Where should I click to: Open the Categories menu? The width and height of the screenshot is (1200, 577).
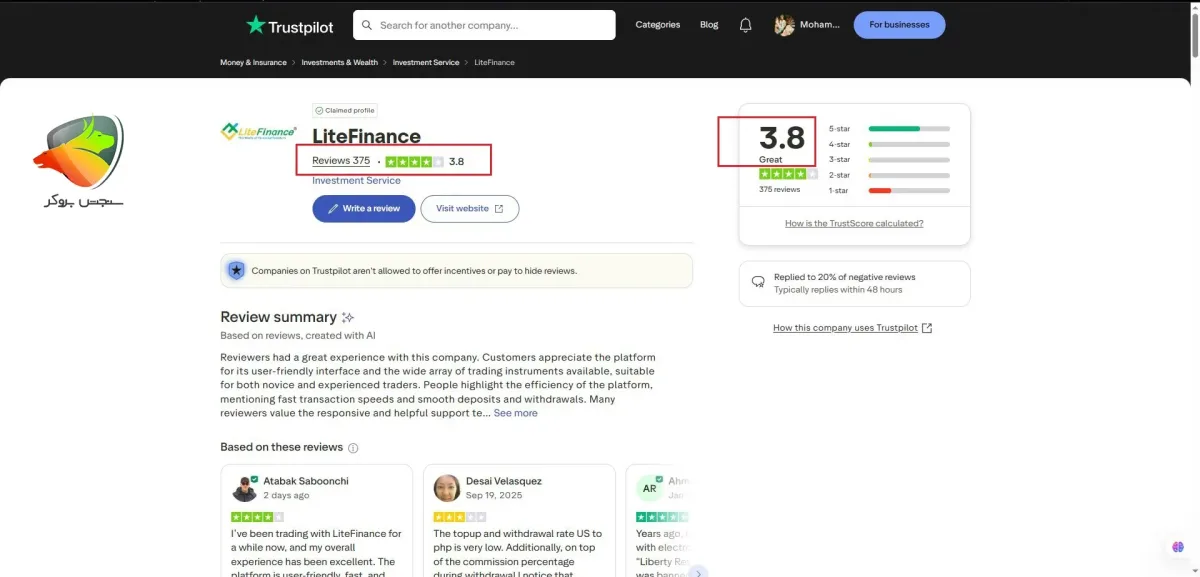click(657, 25)
